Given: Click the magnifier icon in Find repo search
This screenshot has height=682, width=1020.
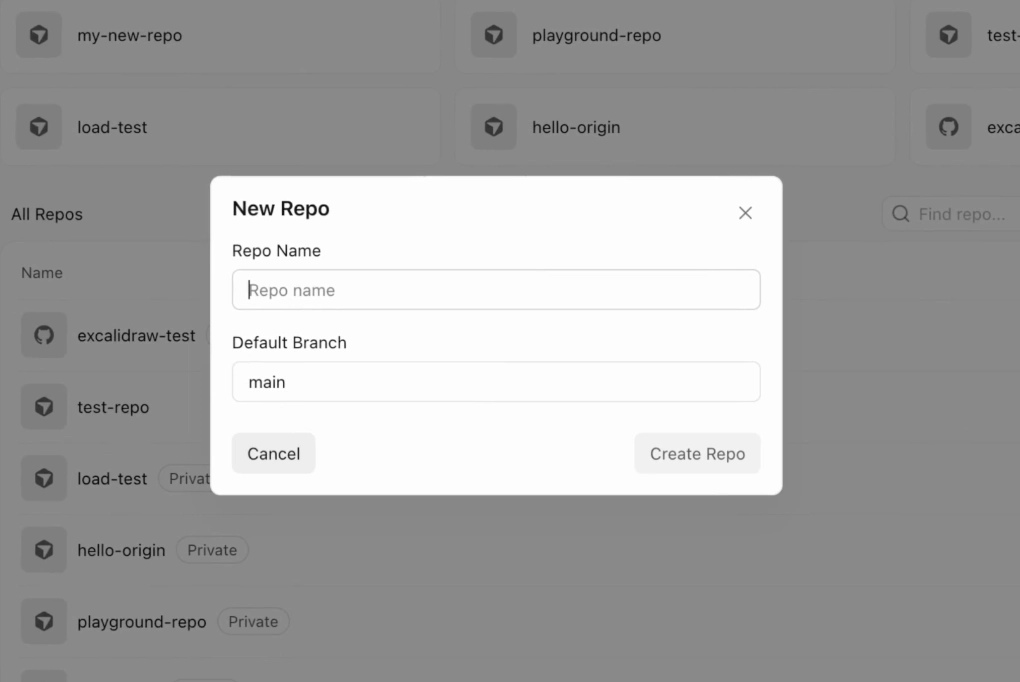Looking at the screenshot, I should click(x=900, y=213).
